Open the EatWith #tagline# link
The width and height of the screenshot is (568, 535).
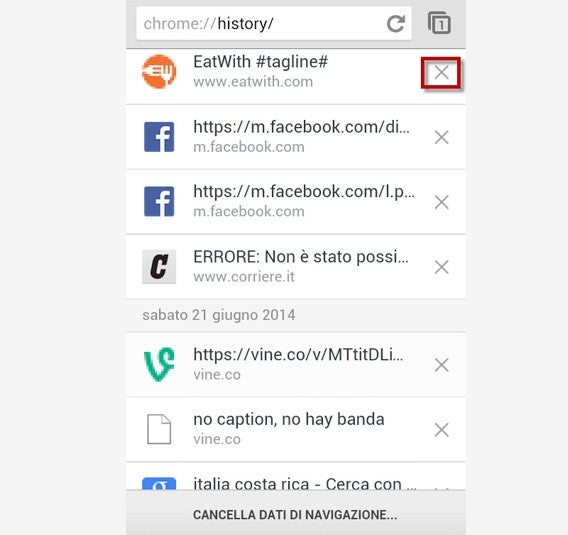(260, 62)
